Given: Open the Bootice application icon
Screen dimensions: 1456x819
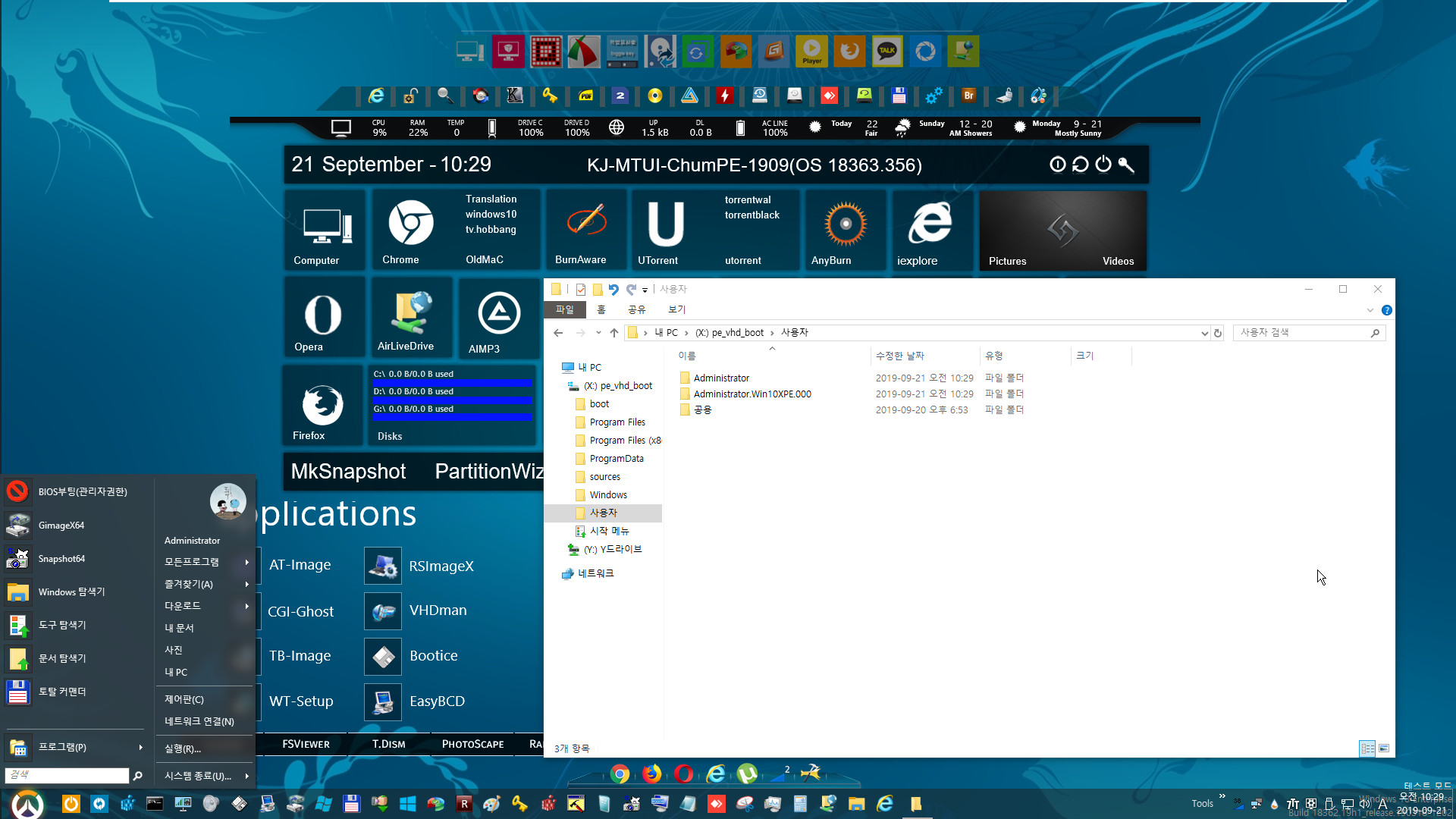Looking at the screenshot, I should (x=383, y=657).
